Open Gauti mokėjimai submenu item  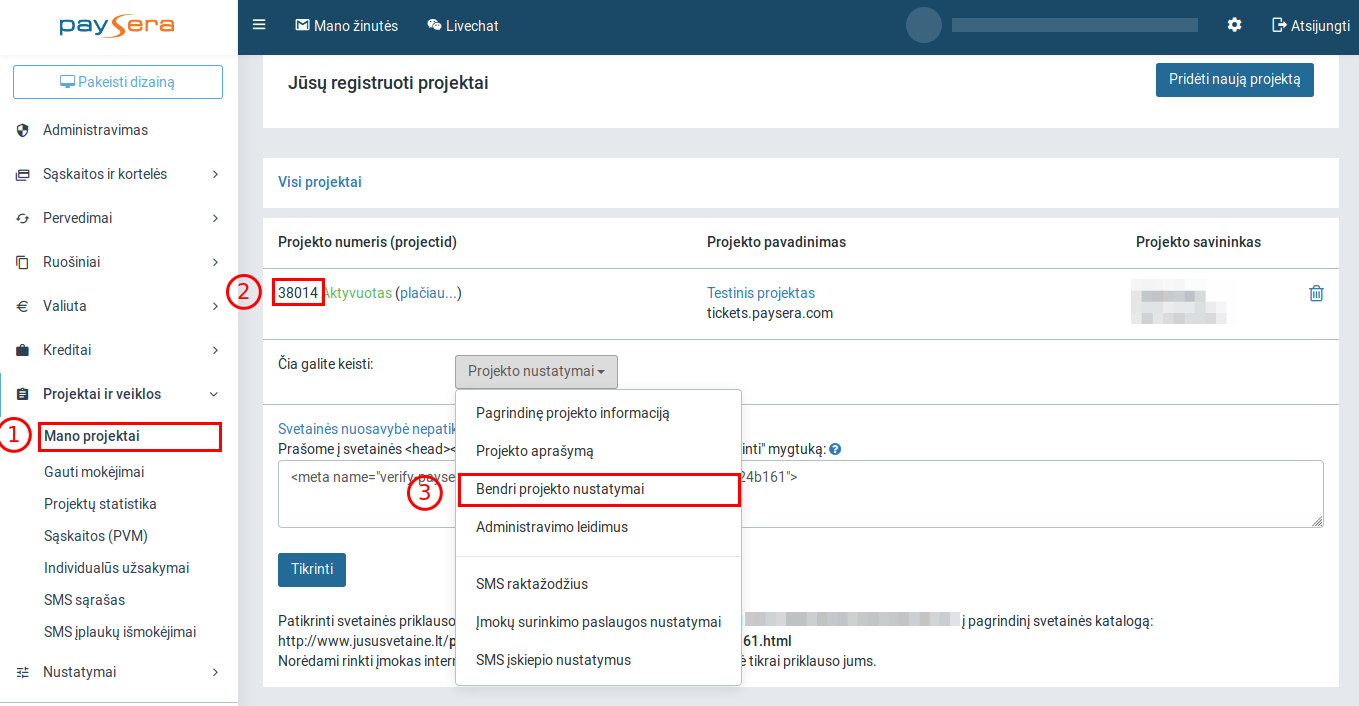tap(94, 472)
